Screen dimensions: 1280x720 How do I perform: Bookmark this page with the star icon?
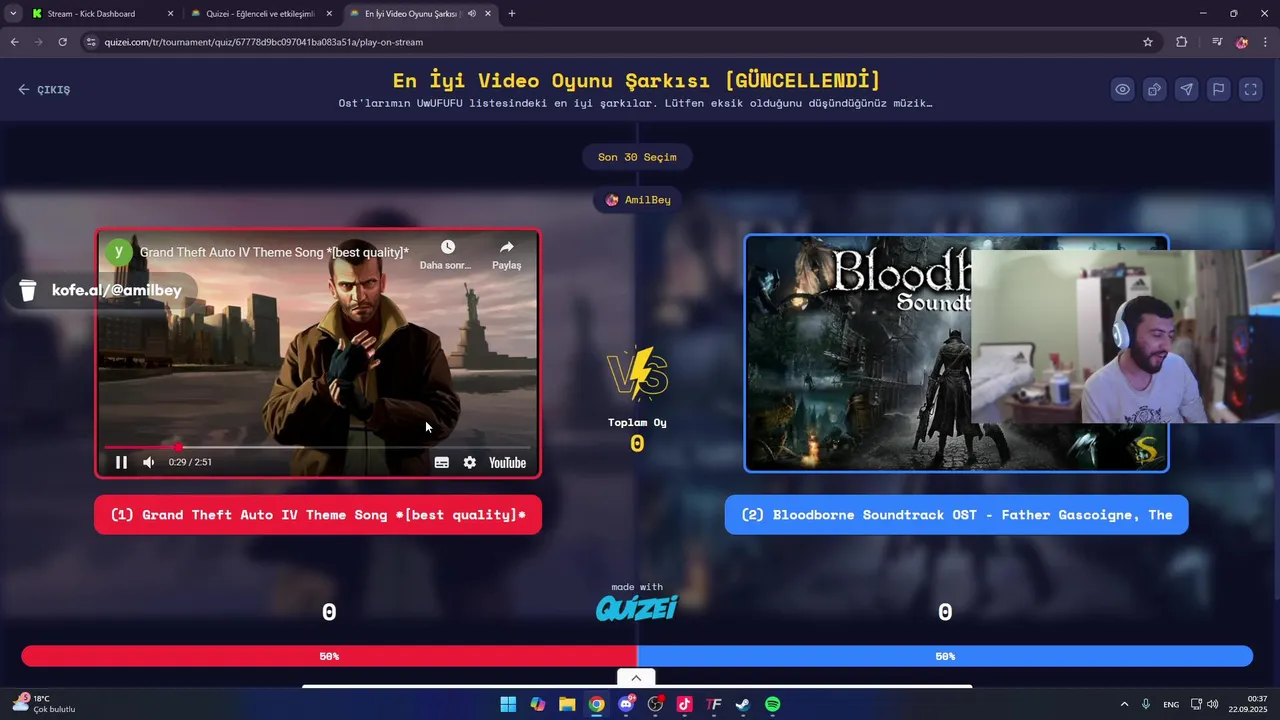[x=1148, y=42]
